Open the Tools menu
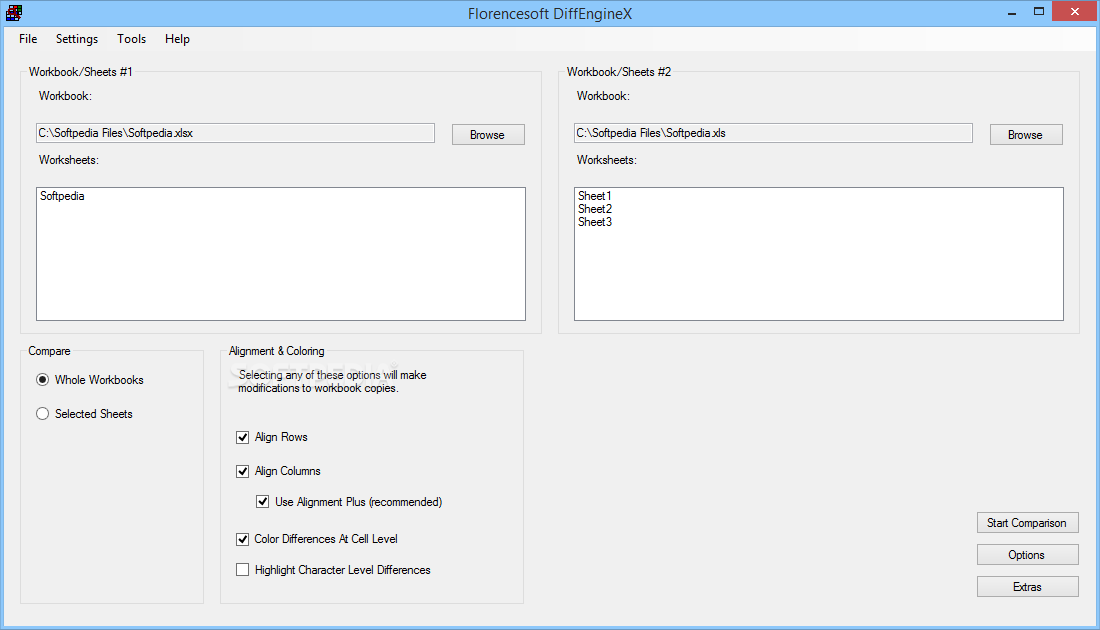The image size is (1100, 630). click(x=131, y=39)
